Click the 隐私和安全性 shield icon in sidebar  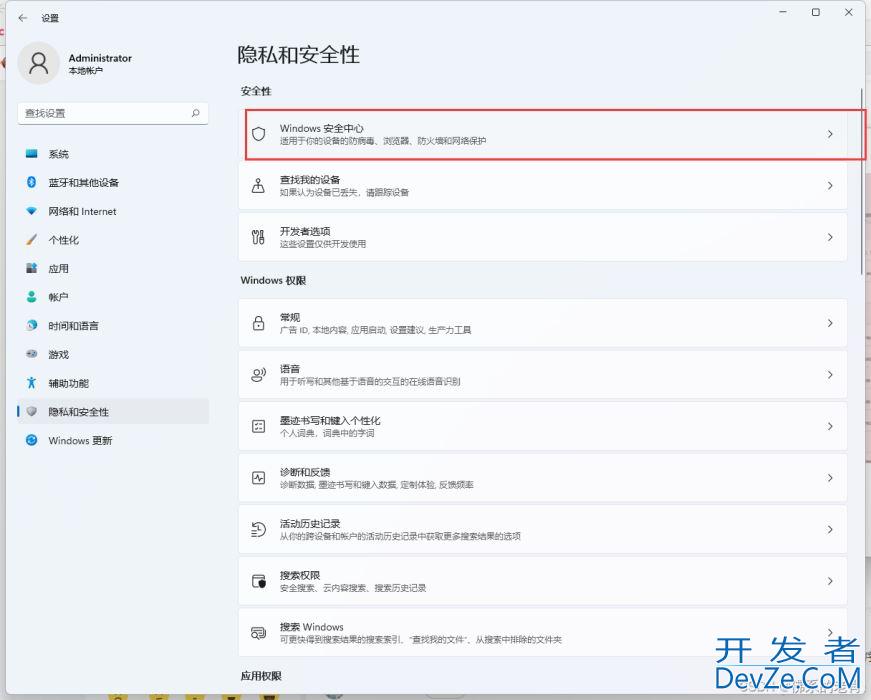tap(32, 411)
